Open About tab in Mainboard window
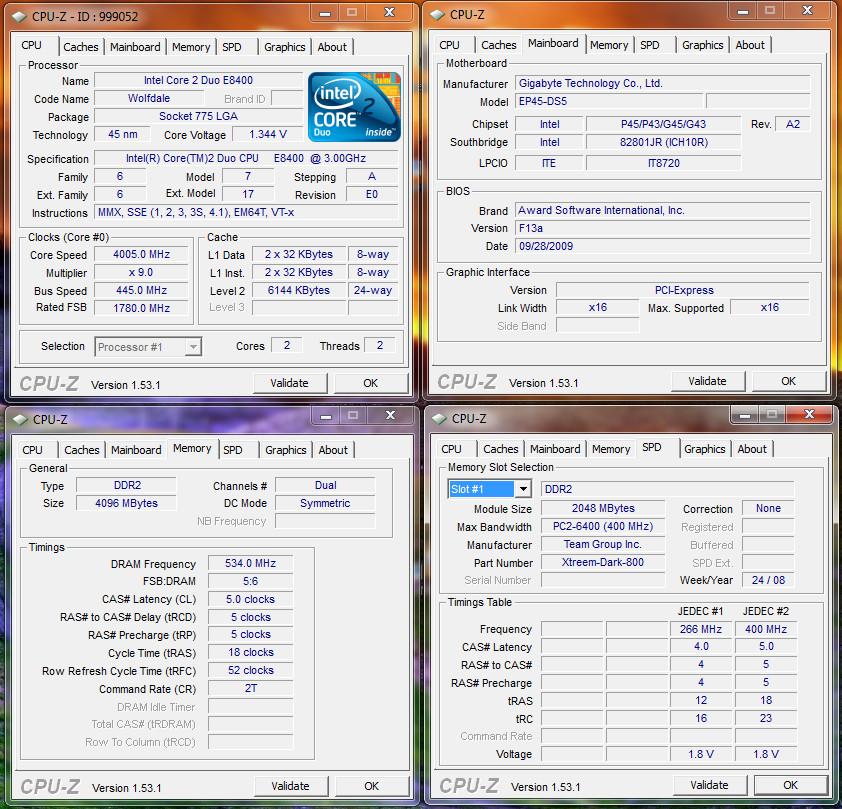 (750, 45)
